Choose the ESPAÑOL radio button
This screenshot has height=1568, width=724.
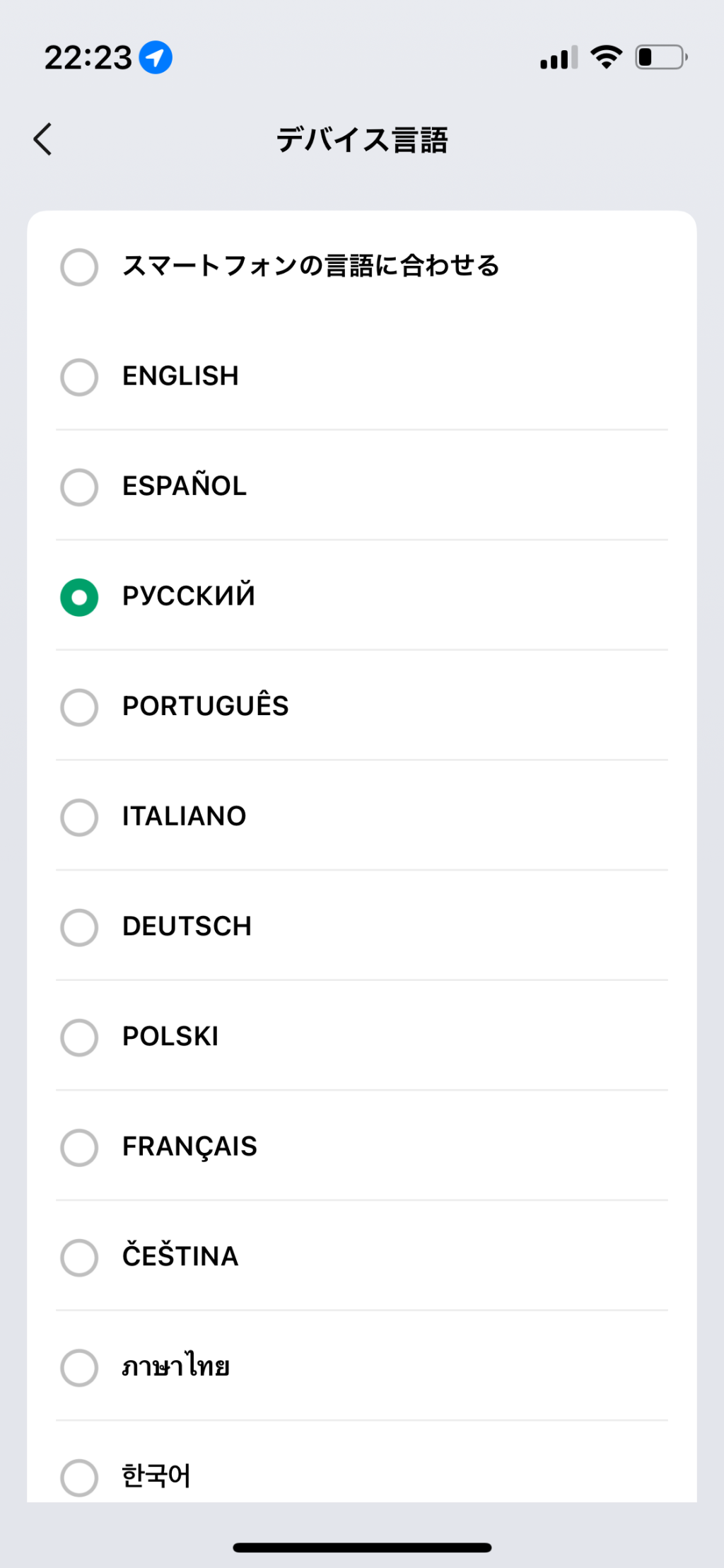79,487
